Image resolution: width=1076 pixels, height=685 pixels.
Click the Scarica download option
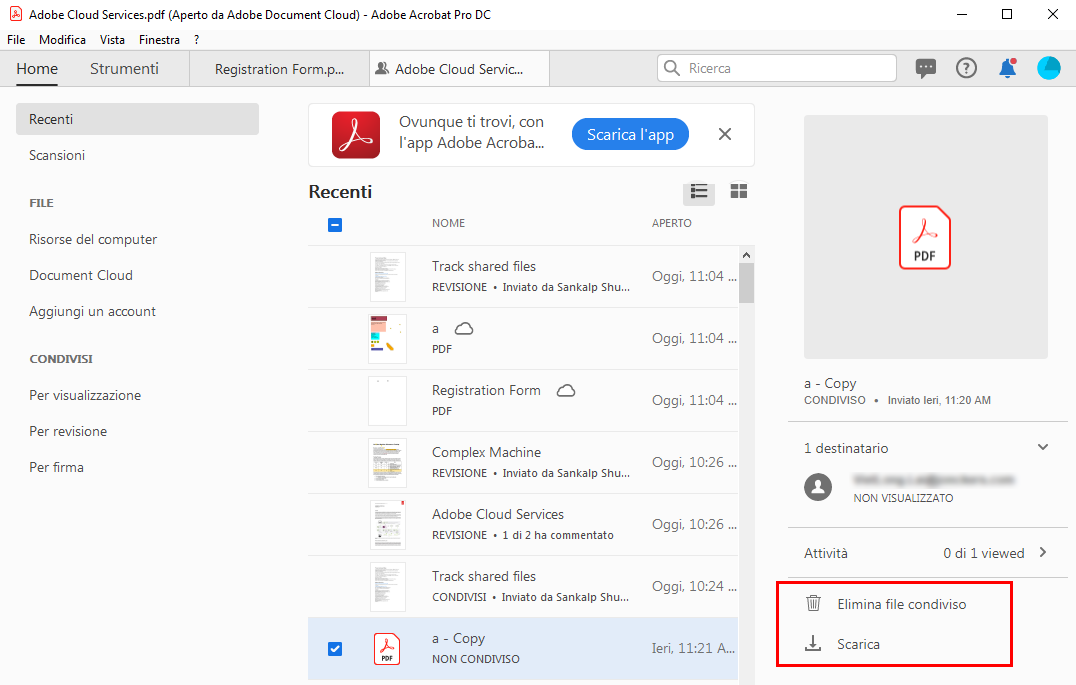coord(858,644)
